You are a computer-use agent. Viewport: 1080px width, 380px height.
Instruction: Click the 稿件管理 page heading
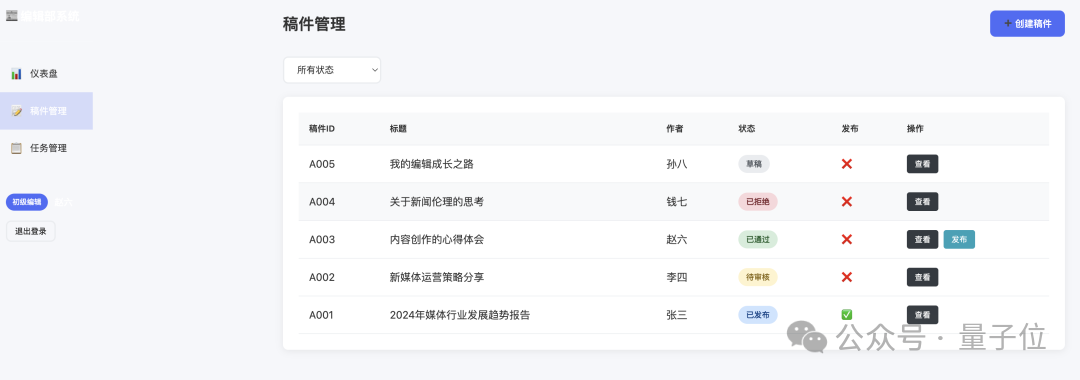coord(314,25)
